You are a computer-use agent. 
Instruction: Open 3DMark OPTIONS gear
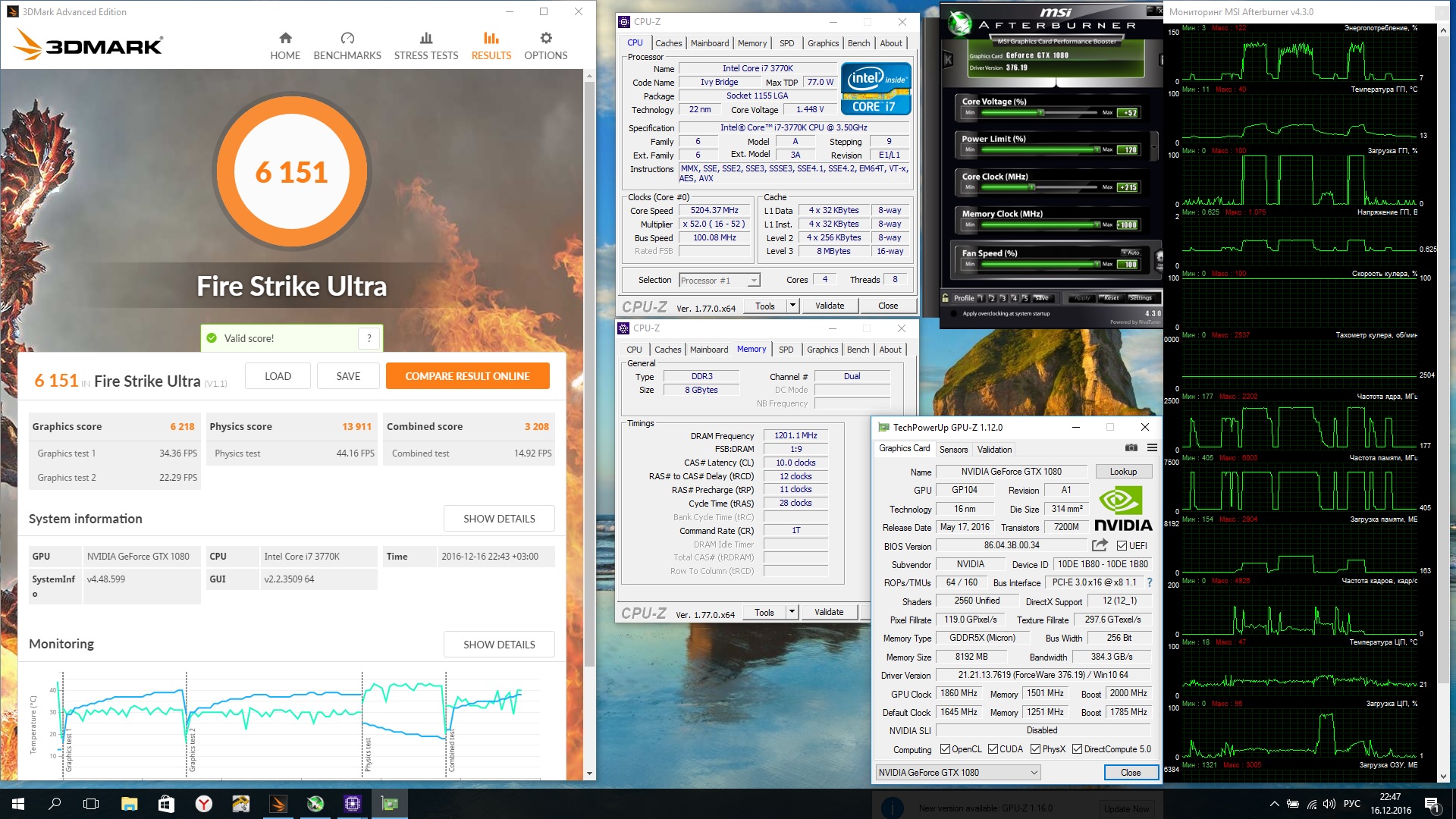pyautogui.click(x=546, y=38)
